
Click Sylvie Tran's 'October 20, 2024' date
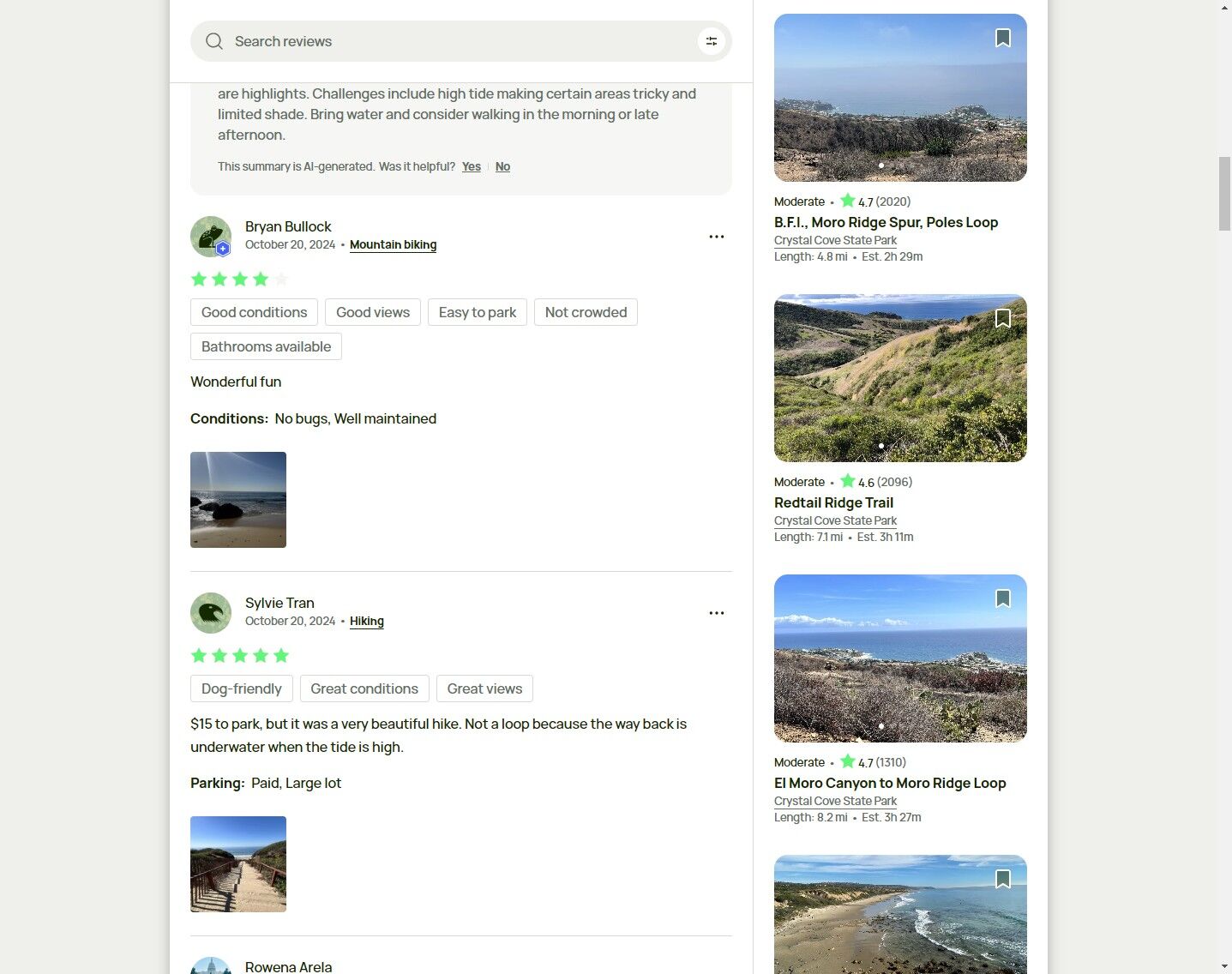290,621
